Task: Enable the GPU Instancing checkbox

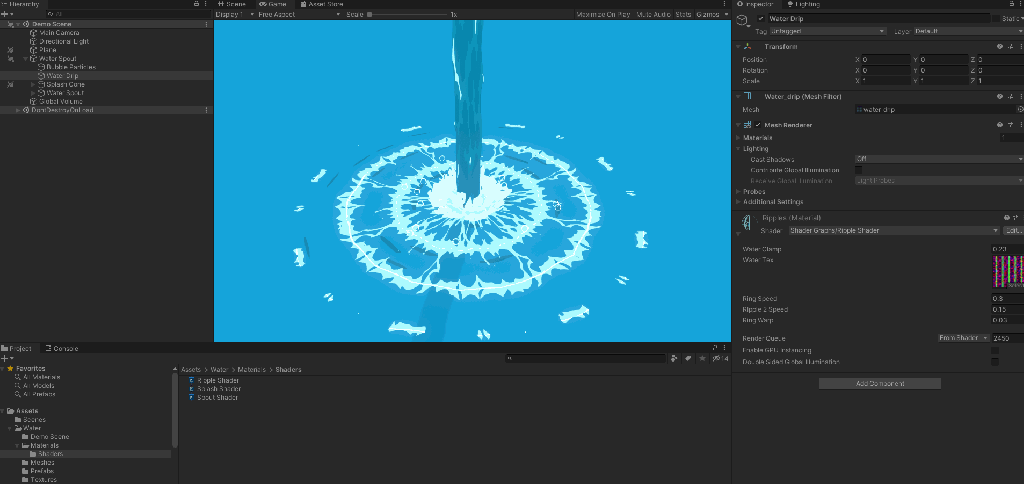Action: point(994,350)
